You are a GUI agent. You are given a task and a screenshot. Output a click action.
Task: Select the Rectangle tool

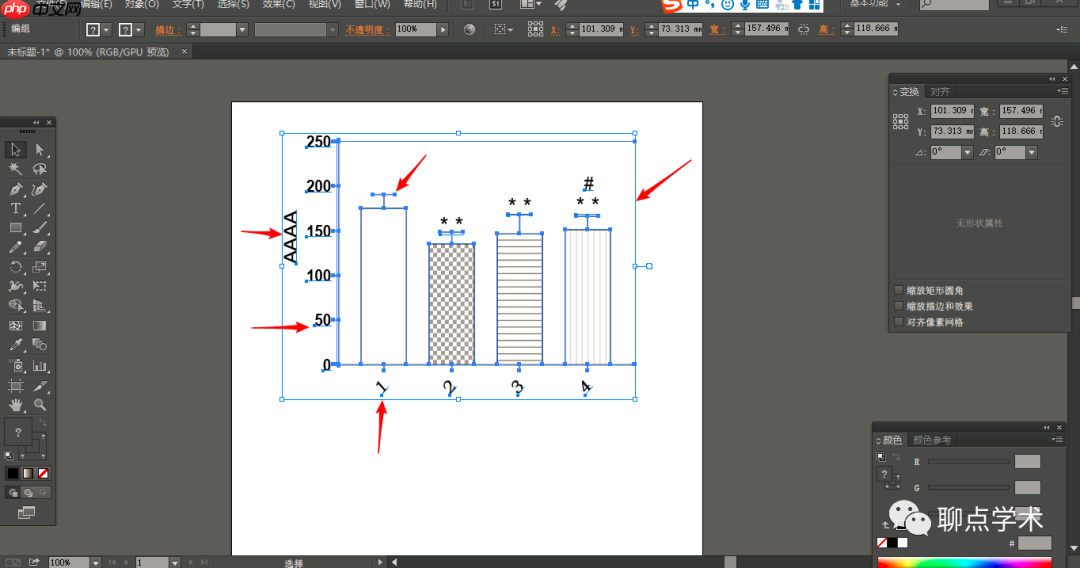tap(16, 228)
